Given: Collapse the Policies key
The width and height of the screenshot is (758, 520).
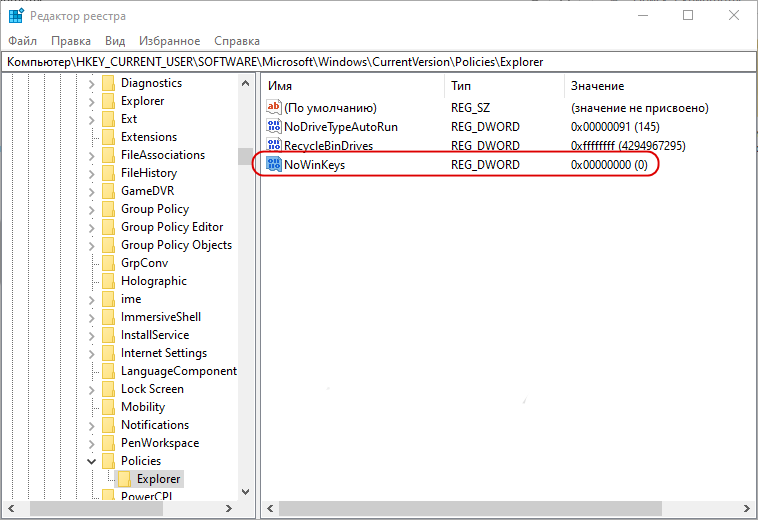Looking at the screenshot, I should (91, 461).
